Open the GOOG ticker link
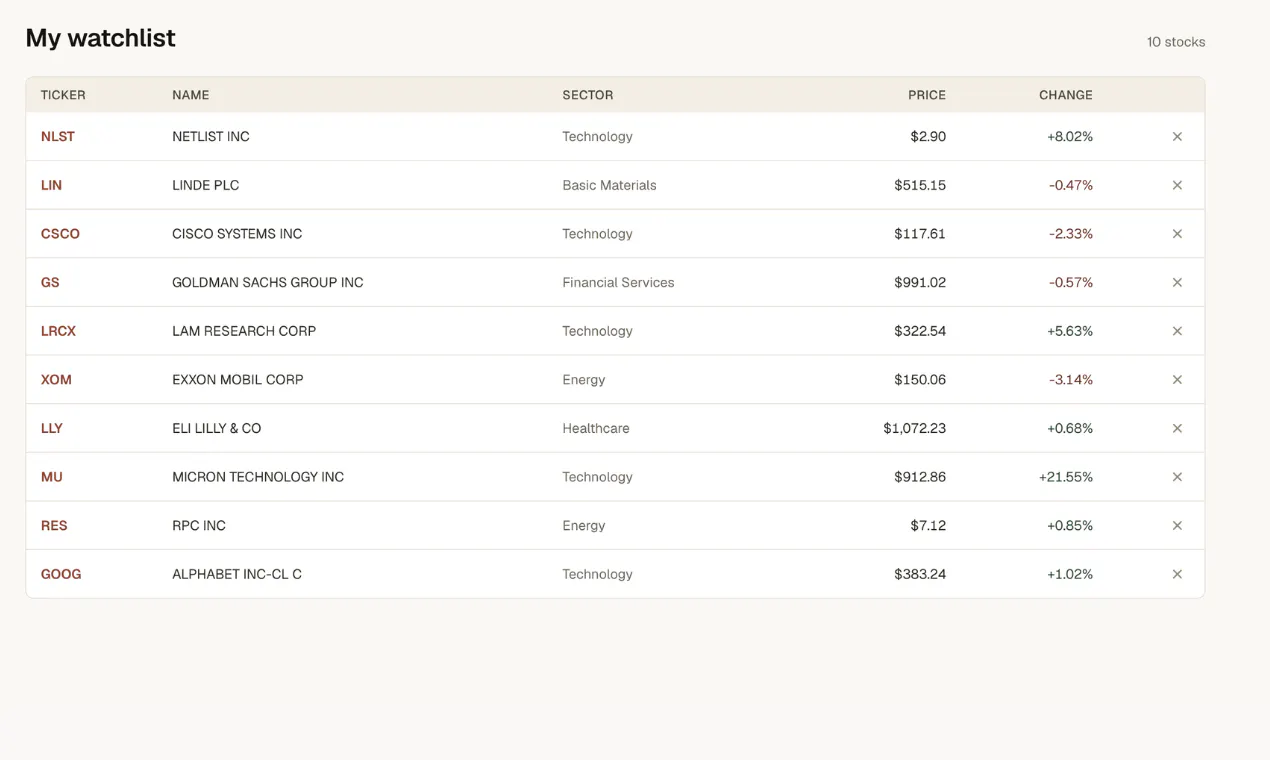The height and width of the screenshot is (760, 1270). click(61, 574)
